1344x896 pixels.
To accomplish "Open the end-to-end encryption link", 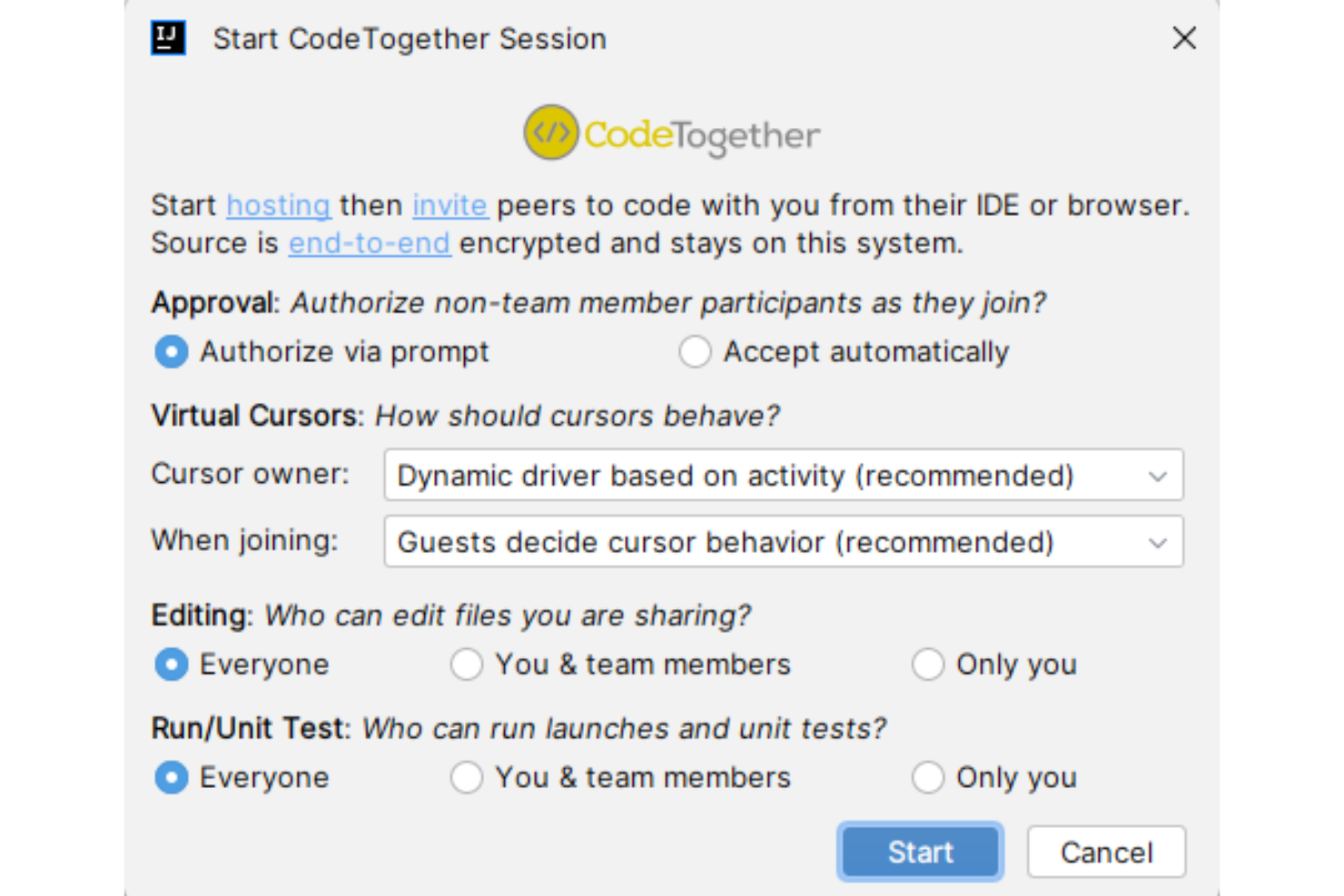I will (x=369, y=243).
